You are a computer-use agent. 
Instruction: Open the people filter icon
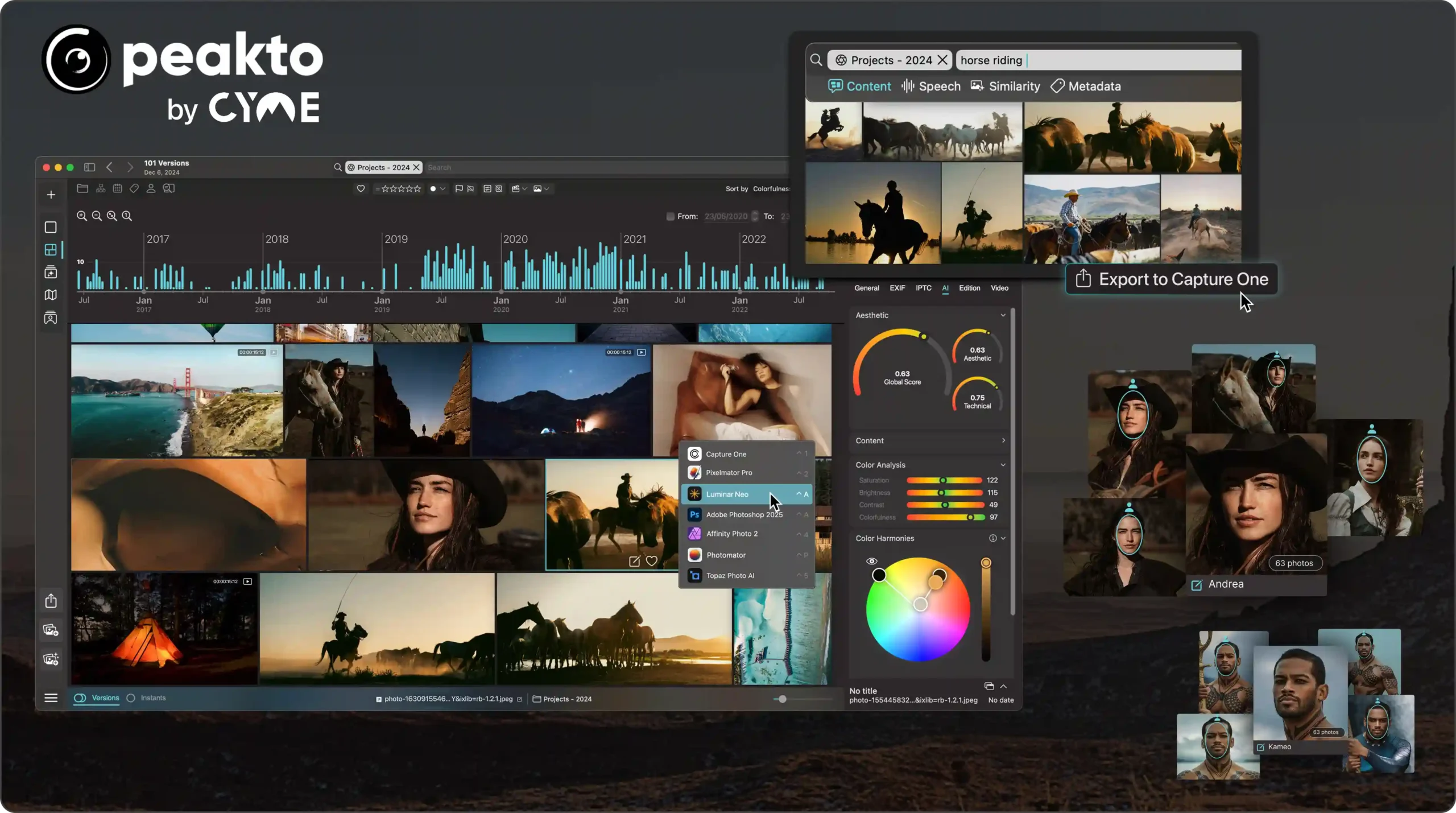(151, 188)
